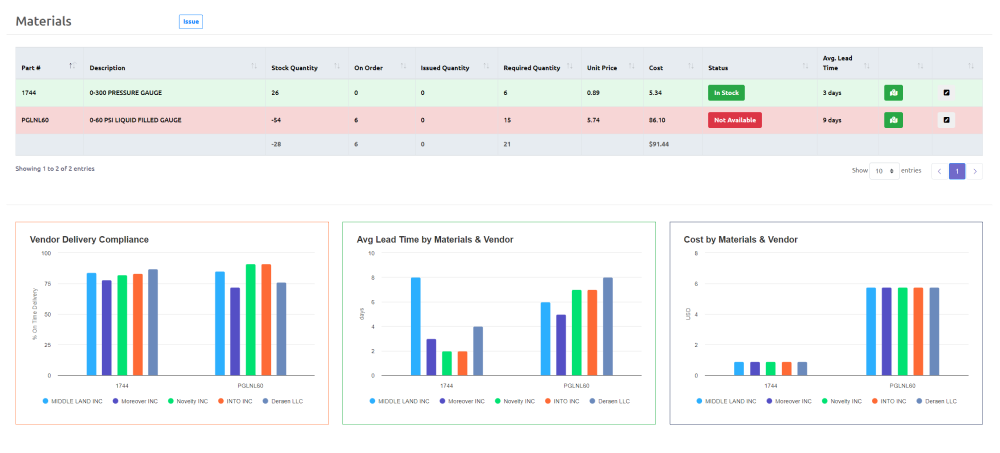Click 0-60 PSI LIQUID FILLED GAUGE description
This screenshot has height=453, width=1000.
(135, 119)
